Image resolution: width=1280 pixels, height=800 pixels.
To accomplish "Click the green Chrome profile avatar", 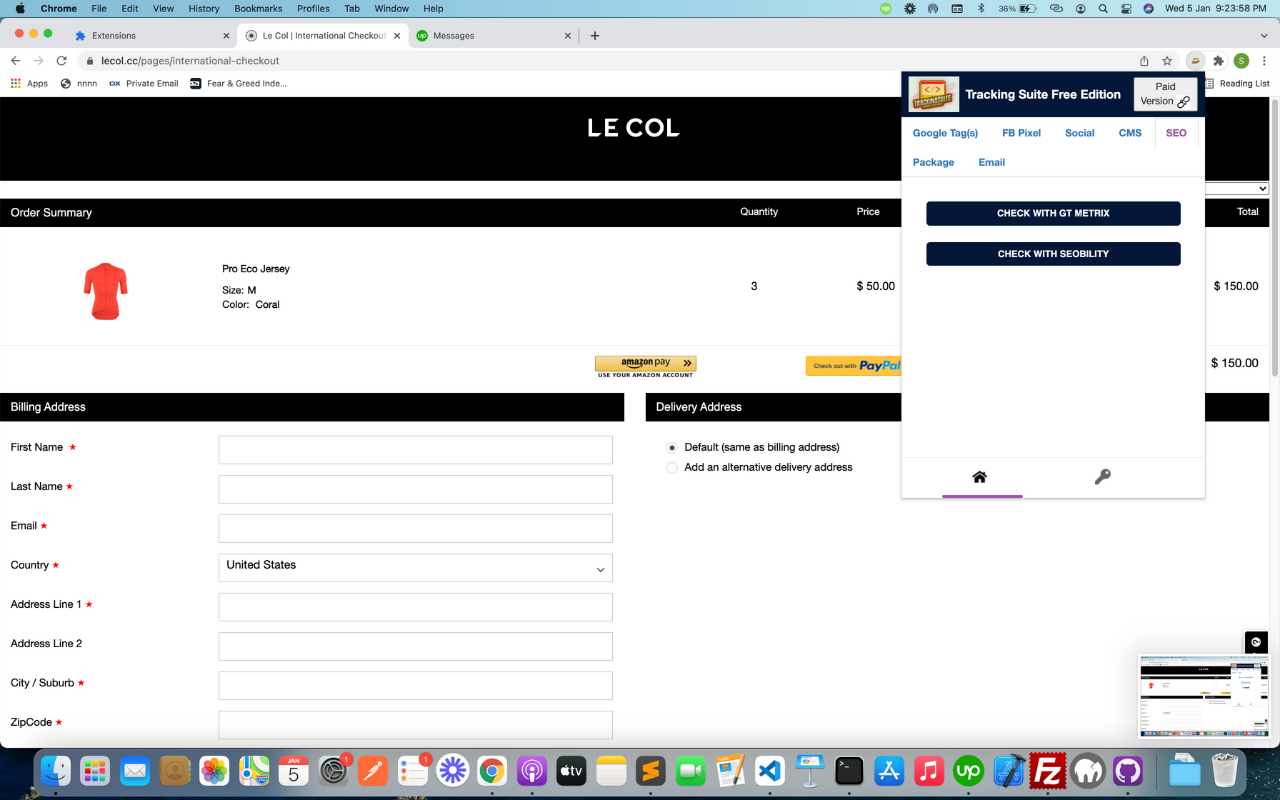I will tap(1241, 61).
